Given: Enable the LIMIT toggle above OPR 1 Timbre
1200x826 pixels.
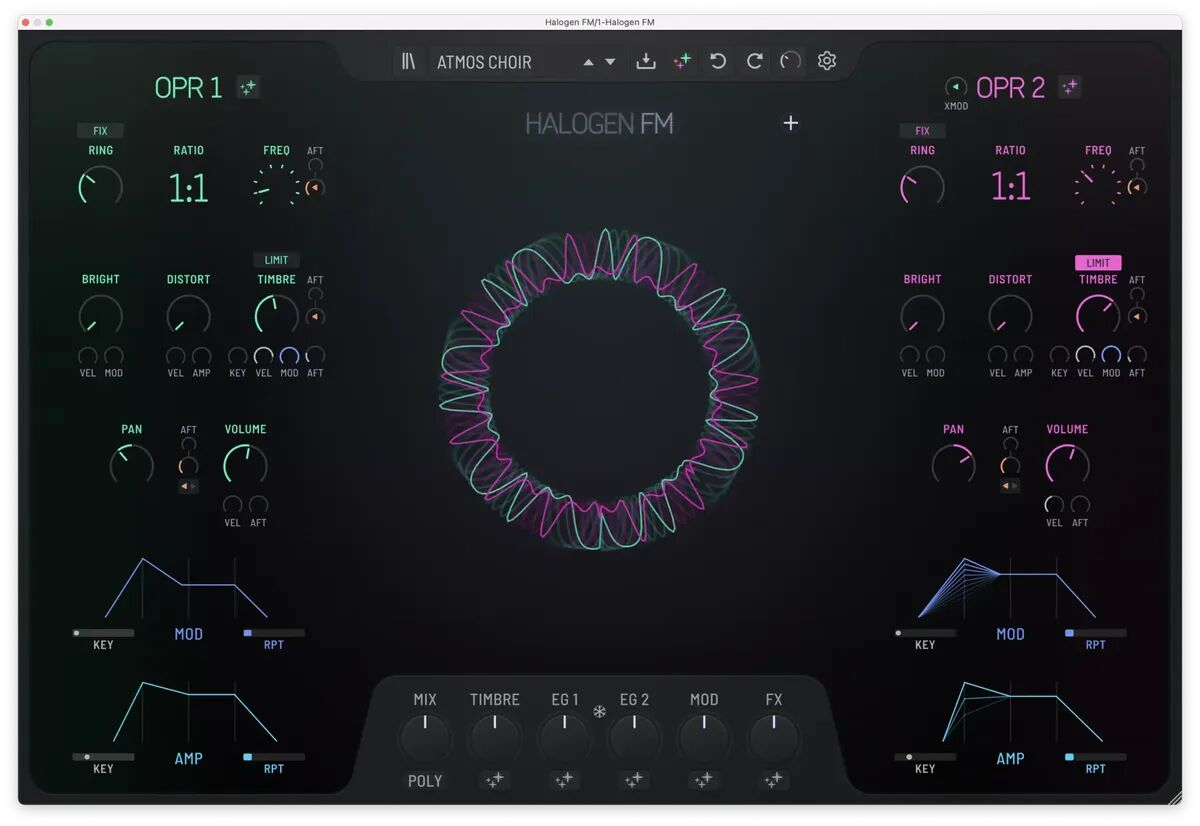Looking at the screenshot, I should [x=276, y=260].
